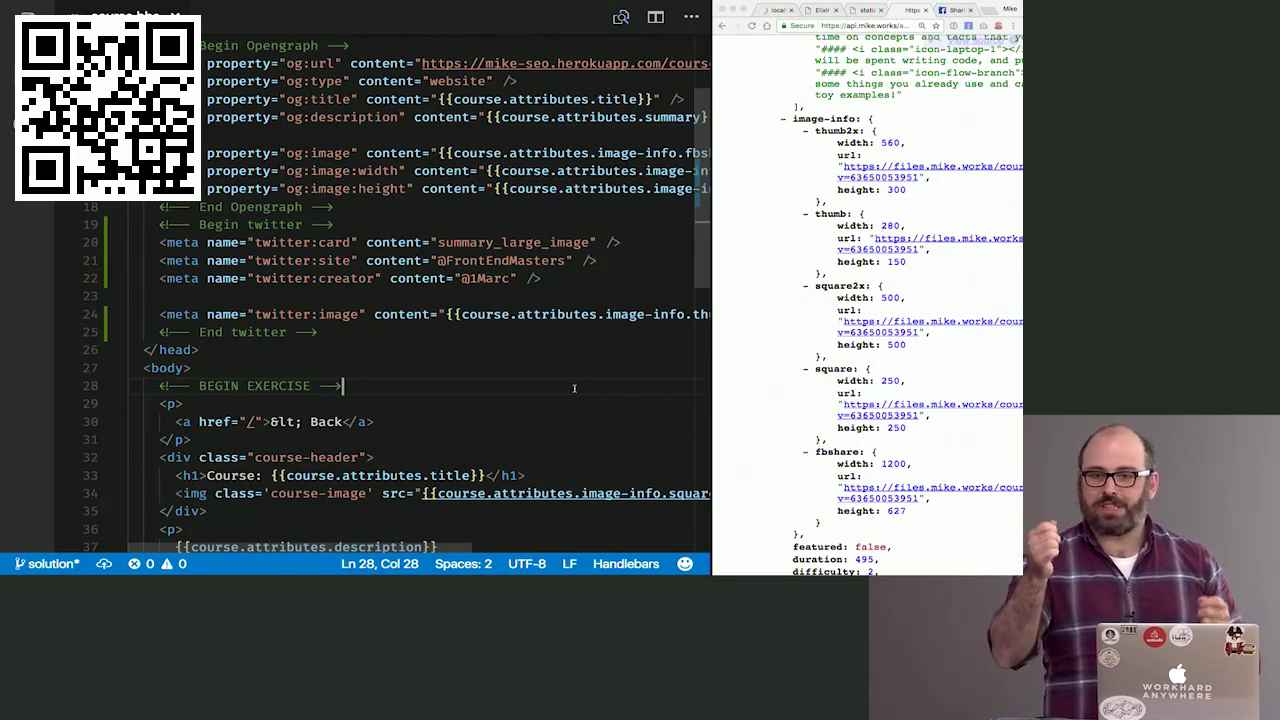Screen dimensions: 1280x720
Task: Open the split editor icon in VS Code
Action: pyautogui.click(x=656, y=17)
